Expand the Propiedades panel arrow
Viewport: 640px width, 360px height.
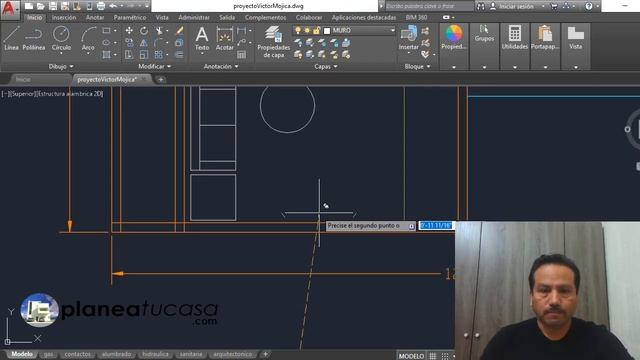(454, 67)
